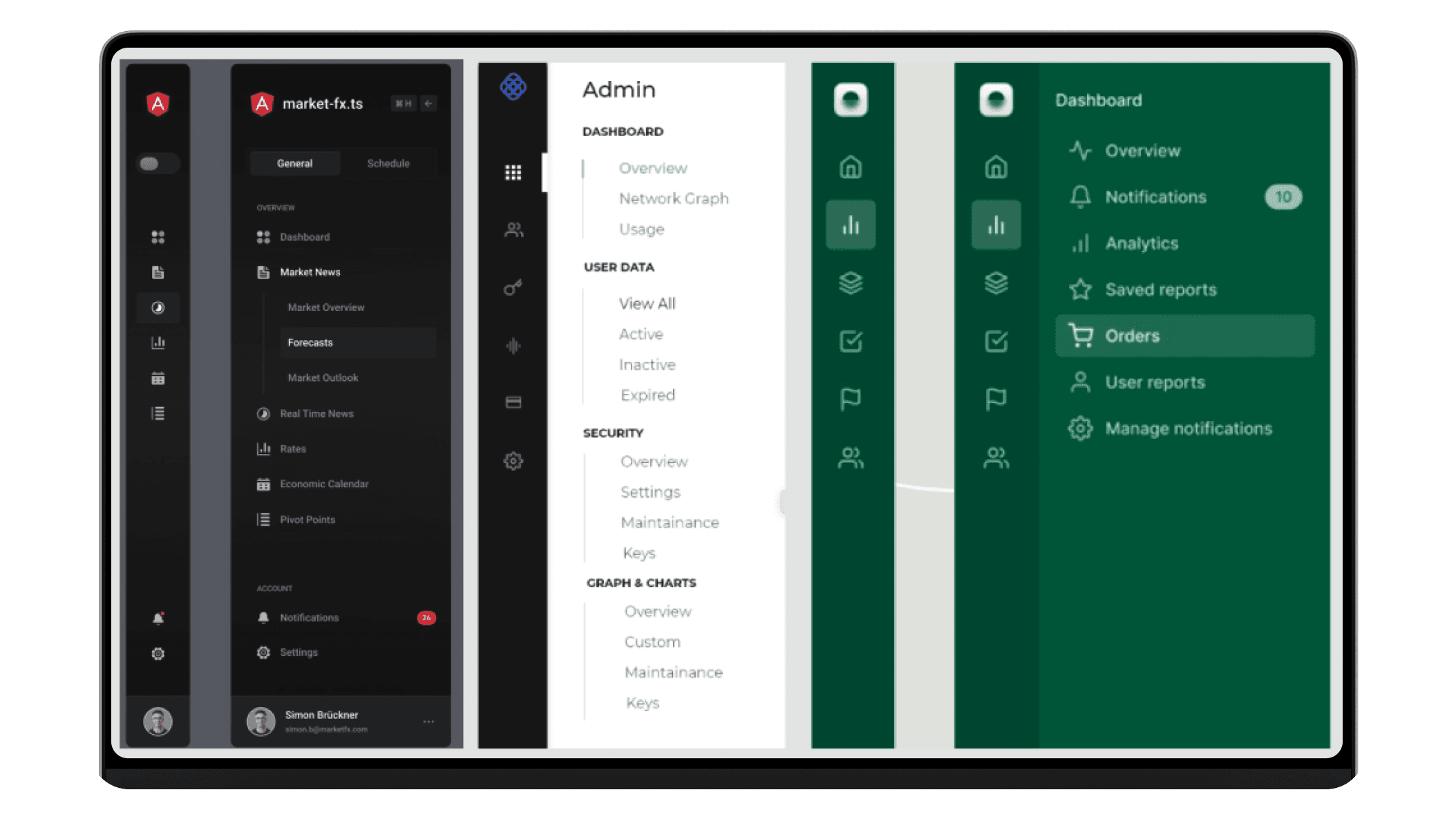
Task: Select the key icon in black sidebar
Action: pos(513,287)
